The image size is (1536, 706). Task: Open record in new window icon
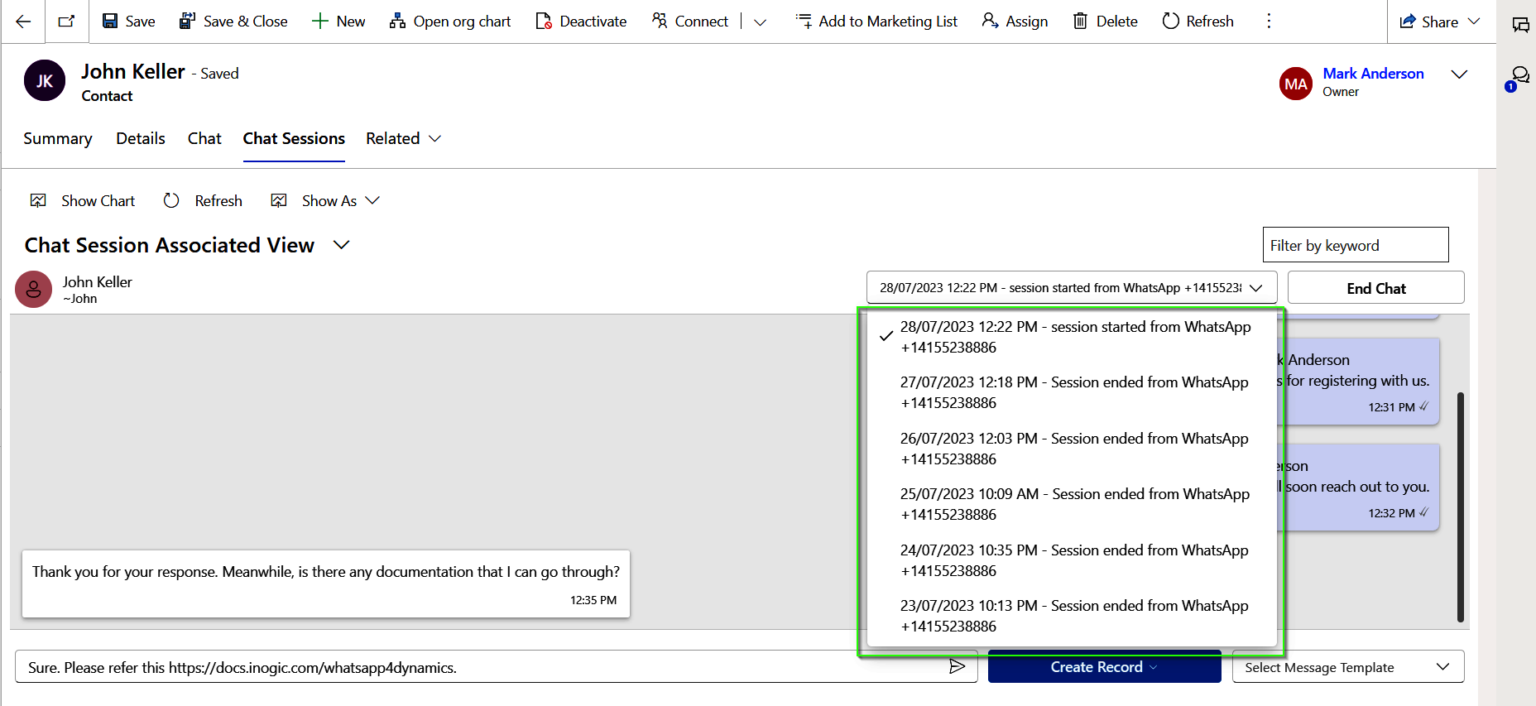[x=66, y=21]
